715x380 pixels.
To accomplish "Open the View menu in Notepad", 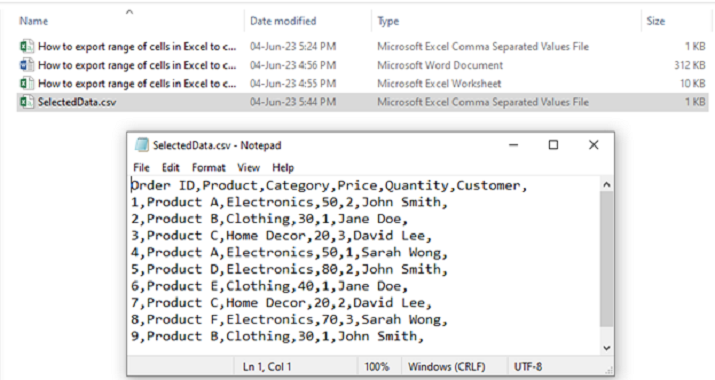I will click(249, 167).
